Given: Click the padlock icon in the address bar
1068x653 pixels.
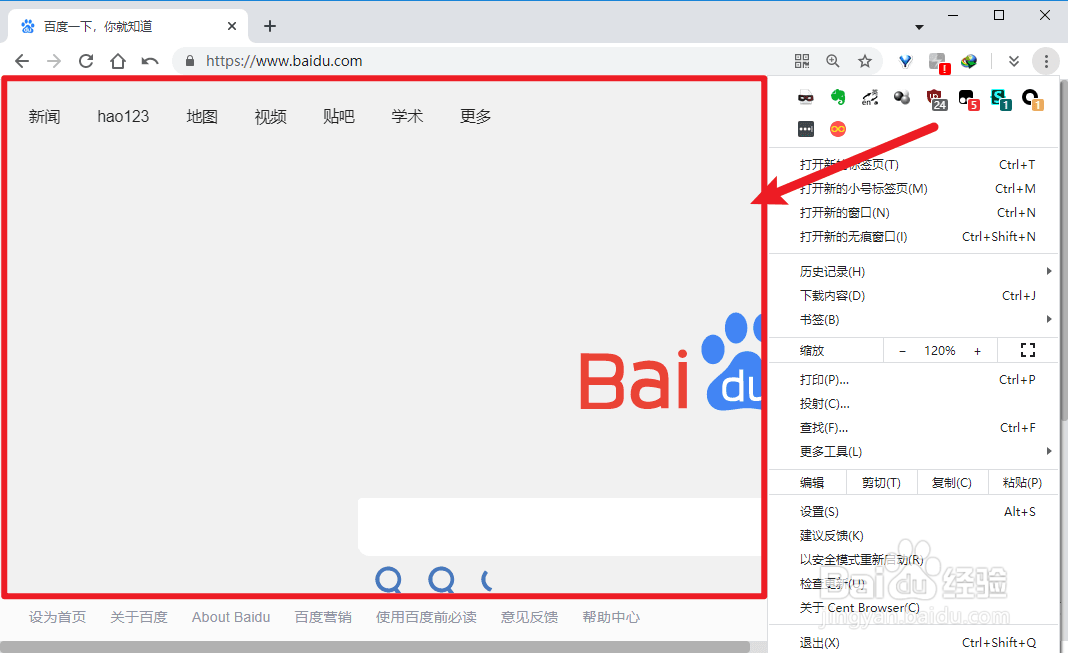Looking at the screenshot, I should point(189,60).
